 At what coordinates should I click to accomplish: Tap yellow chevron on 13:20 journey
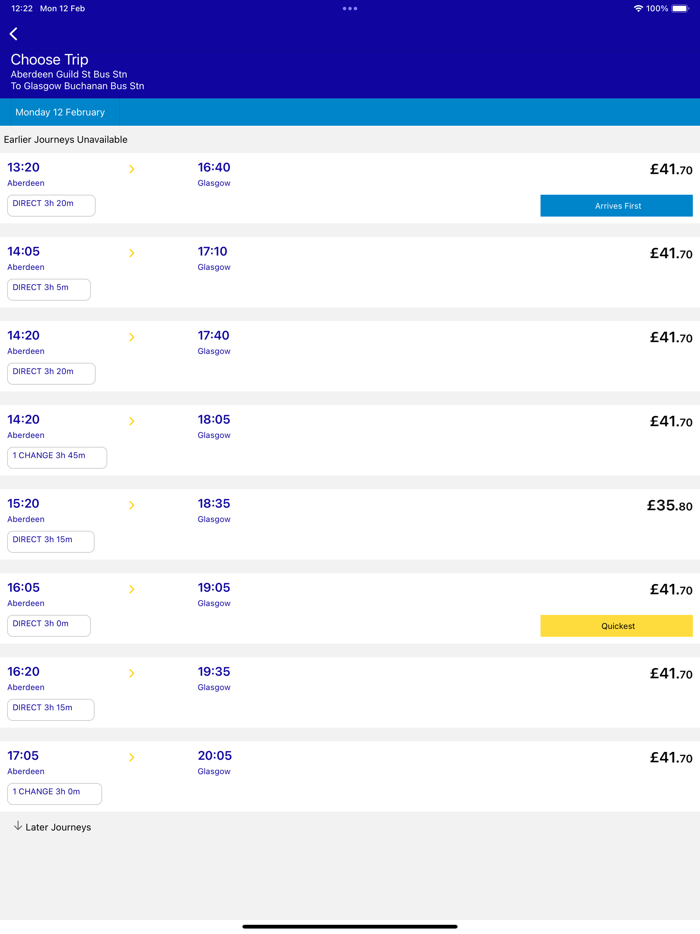point(131,169)
